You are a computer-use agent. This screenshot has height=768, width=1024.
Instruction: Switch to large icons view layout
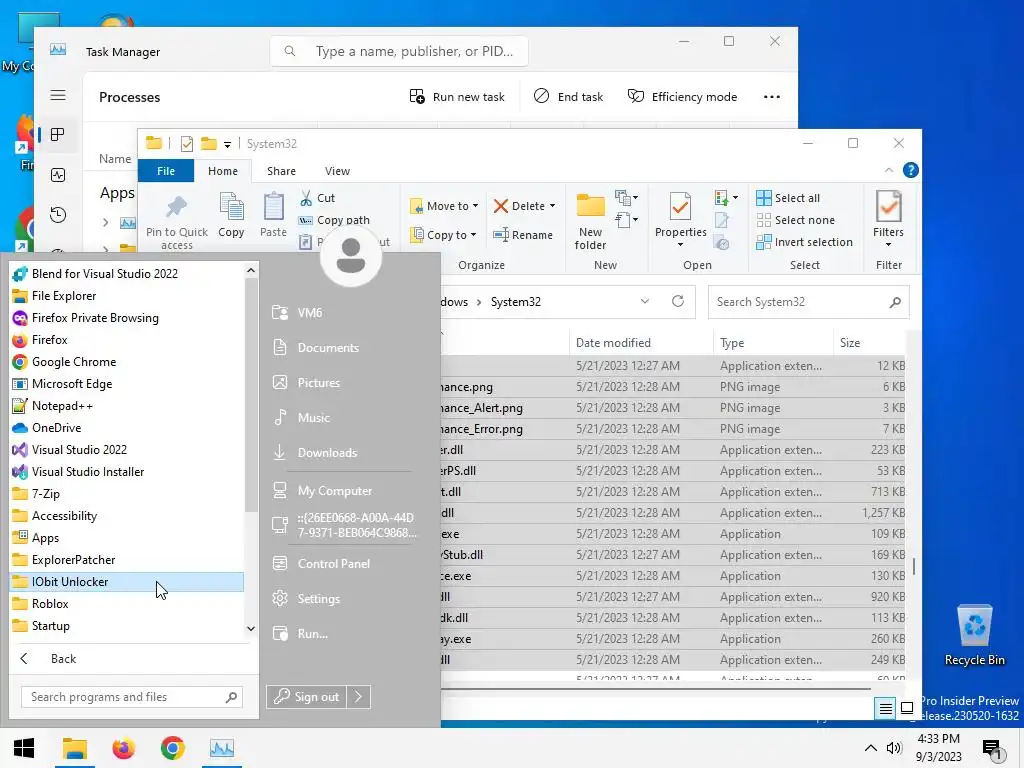click(x=906, y=708)
